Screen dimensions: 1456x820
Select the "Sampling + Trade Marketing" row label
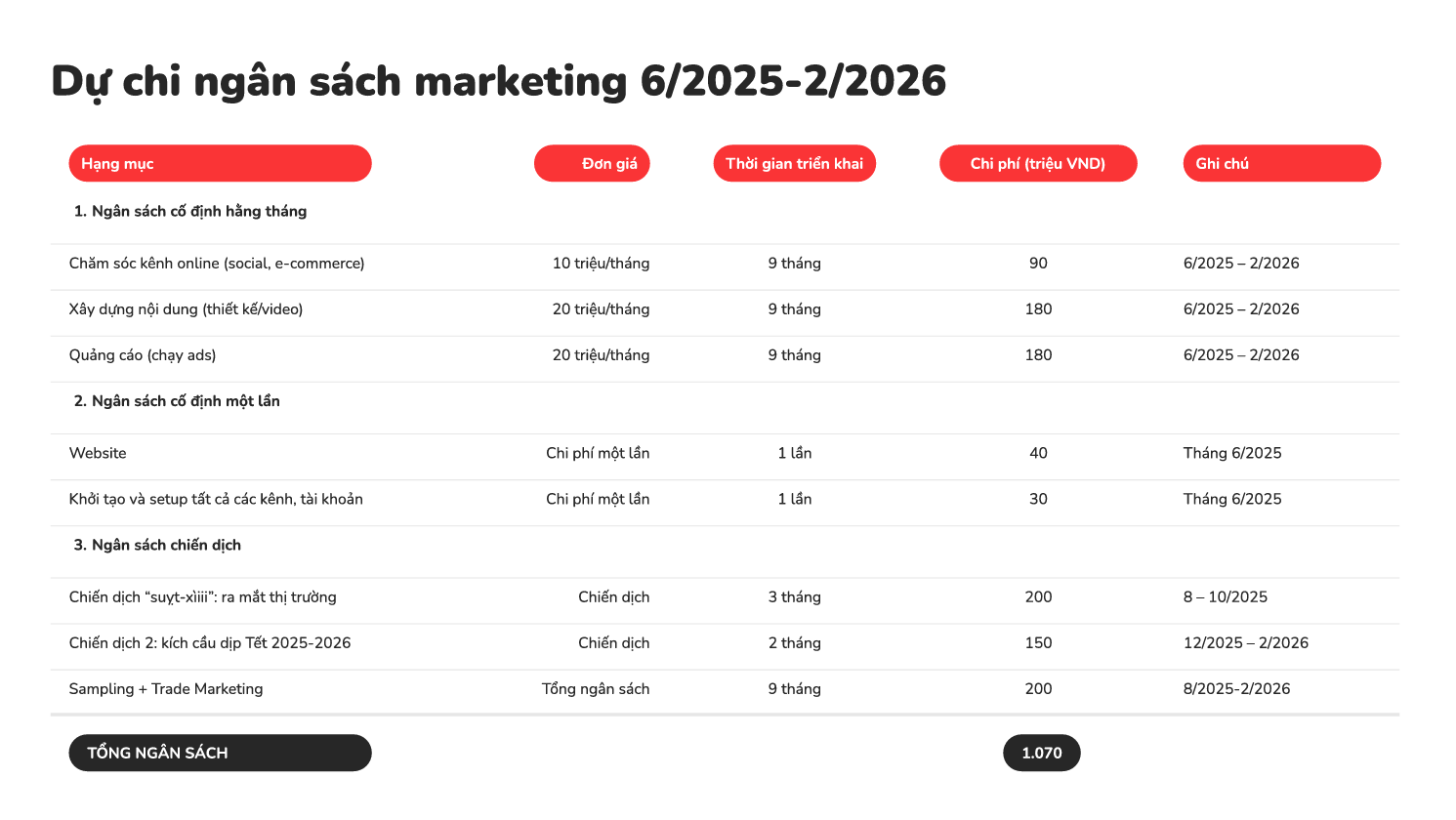(x=166, y=689)
